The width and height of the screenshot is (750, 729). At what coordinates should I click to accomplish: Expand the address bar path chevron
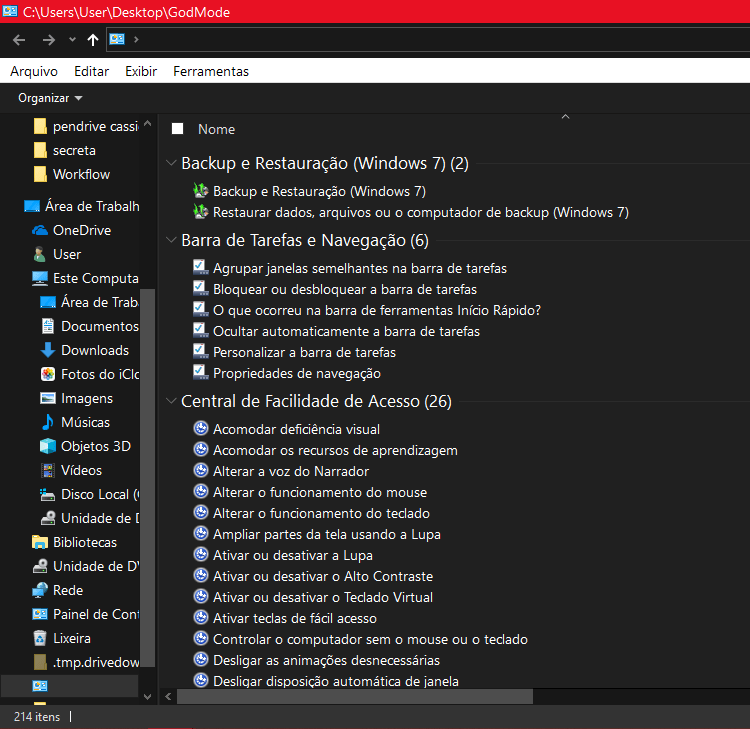(x=136, y=40)
